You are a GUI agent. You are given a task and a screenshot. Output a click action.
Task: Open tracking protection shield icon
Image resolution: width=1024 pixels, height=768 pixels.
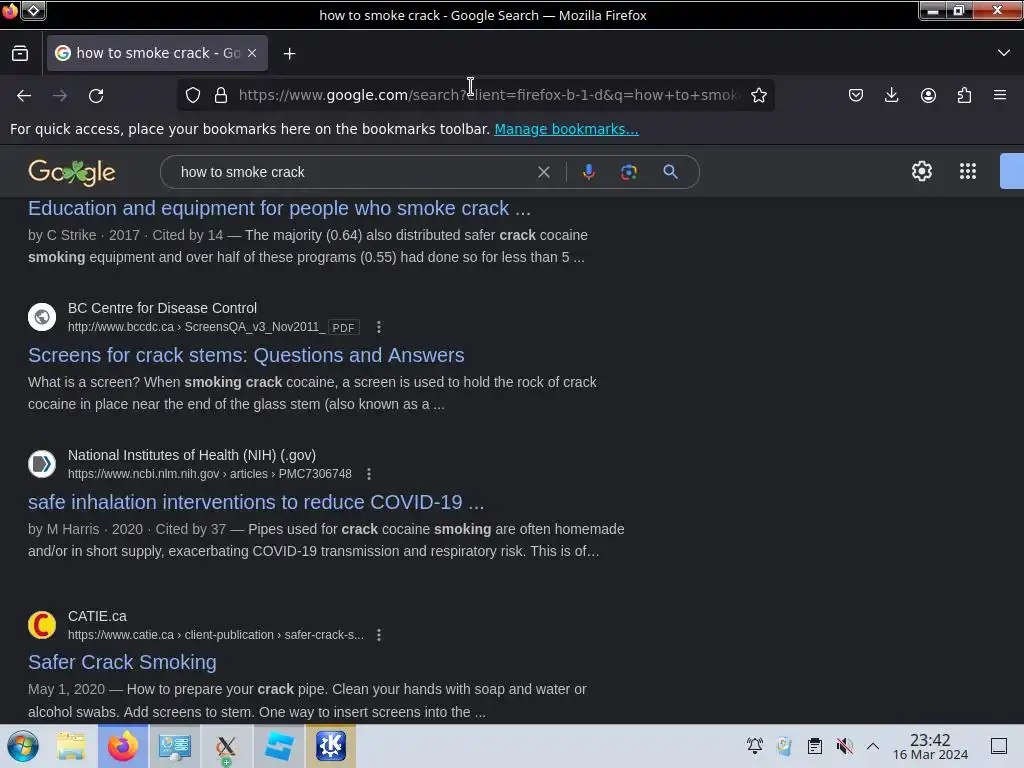click(x=193, y=95)
